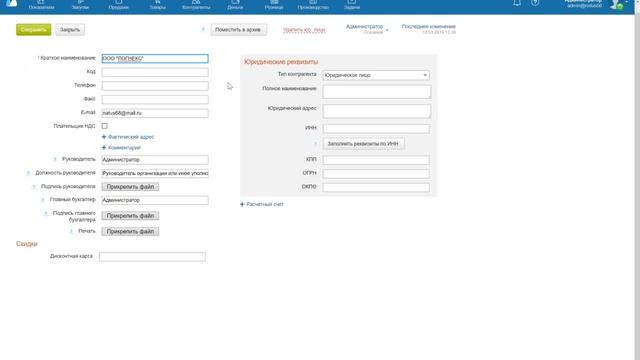Click the ОКПО input field

coord(376,188)
